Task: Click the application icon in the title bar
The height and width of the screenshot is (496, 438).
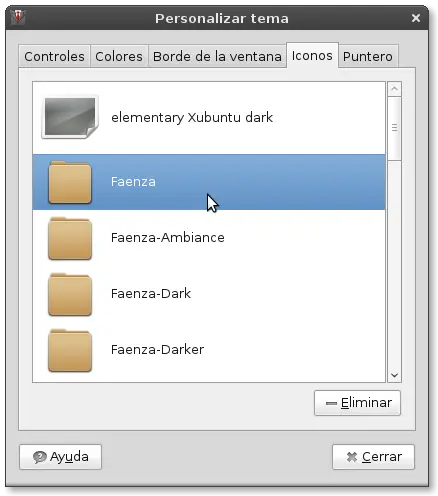Action: (x=18, y=17)
